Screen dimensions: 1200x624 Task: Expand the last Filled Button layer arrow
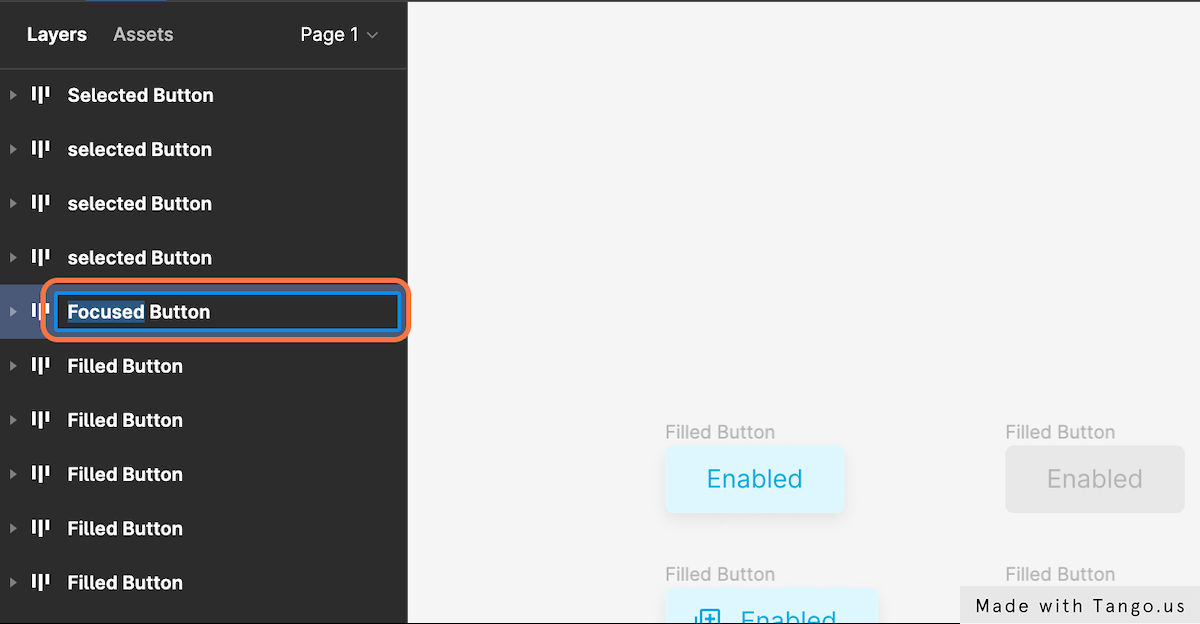pos(13,582)
